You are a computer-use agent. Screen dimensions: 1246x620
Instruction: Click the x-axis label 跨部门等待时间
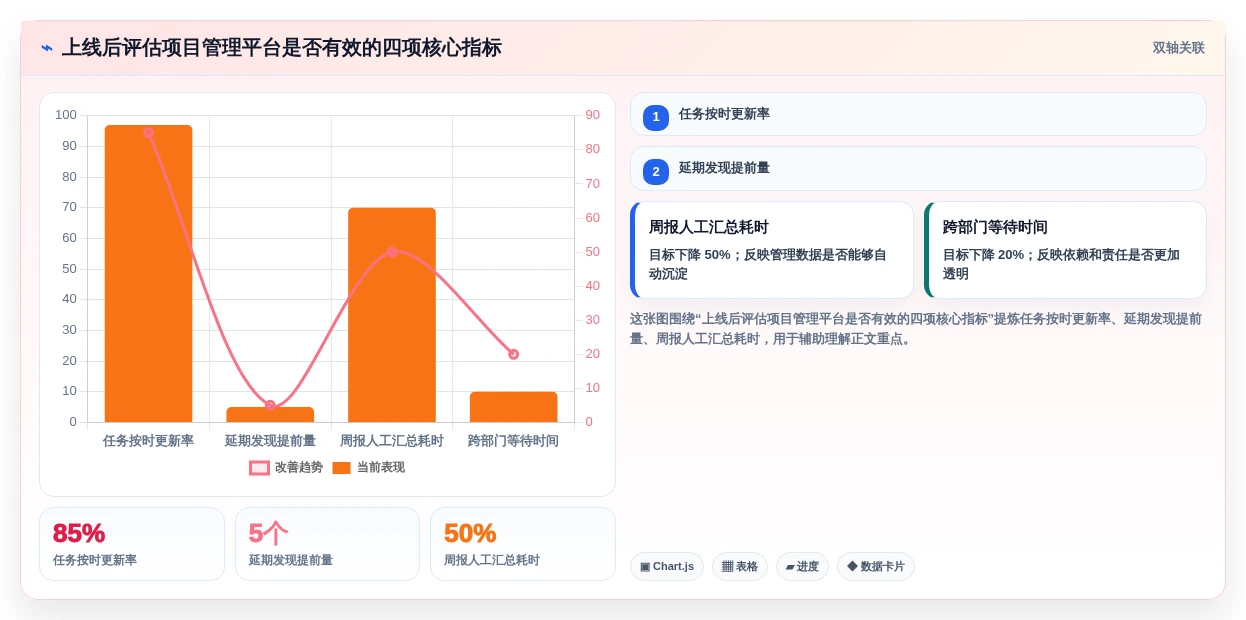point(513,441)
